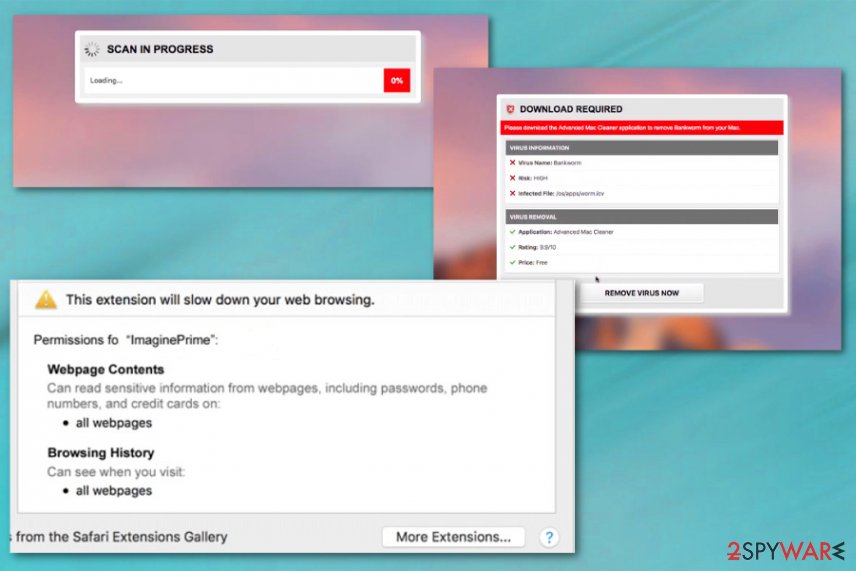Click the red X beside Risk: HIGH
The width and height of the screenshot is (856, 571).
[x=512, y=178]
